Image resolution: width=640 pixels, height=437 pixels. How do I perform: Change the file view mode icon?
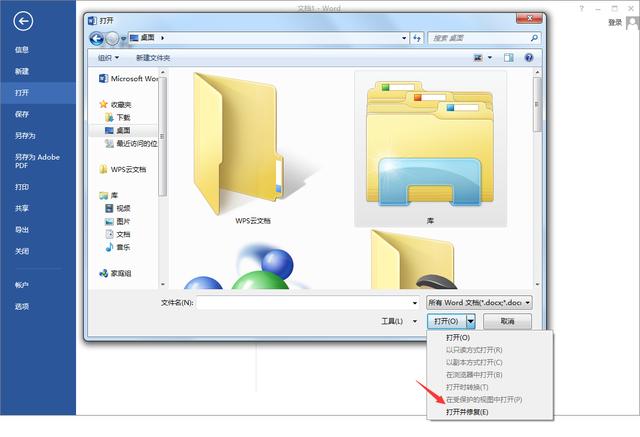(x=478, y=58)
